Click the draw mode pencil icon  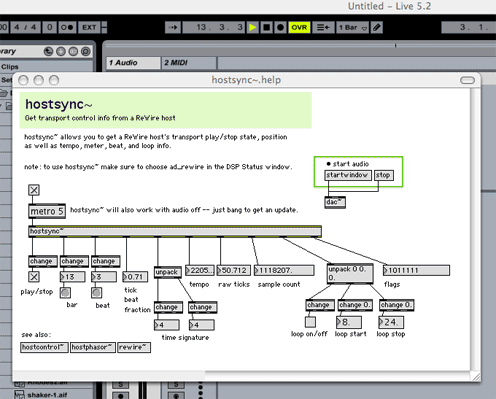pos(377,27)
